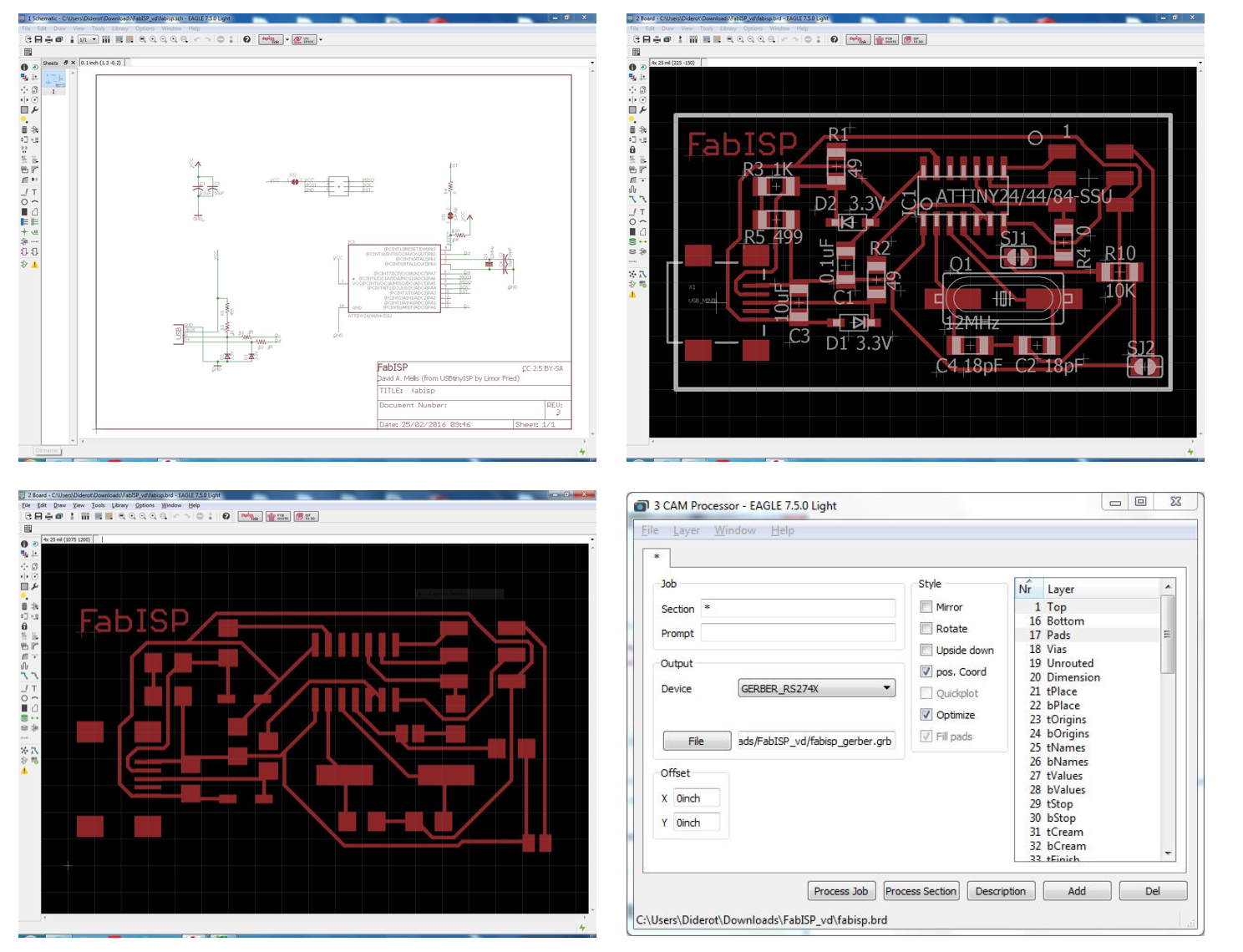Select the Lock tool in labeled Board window
1243x952 pixels.
(632, 149)
